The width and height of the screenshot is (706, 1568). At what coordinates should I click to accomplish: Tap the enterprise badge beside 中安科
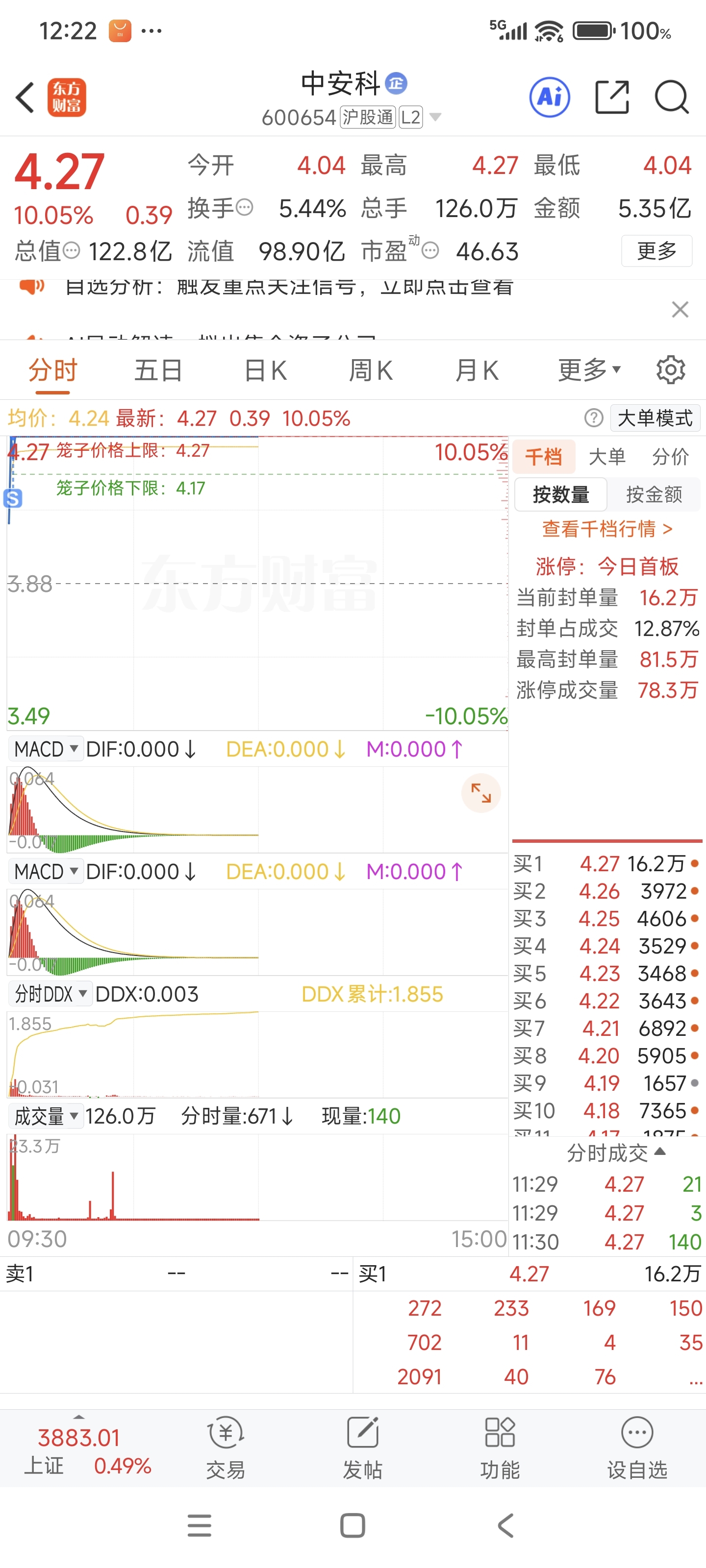(397, 83)
